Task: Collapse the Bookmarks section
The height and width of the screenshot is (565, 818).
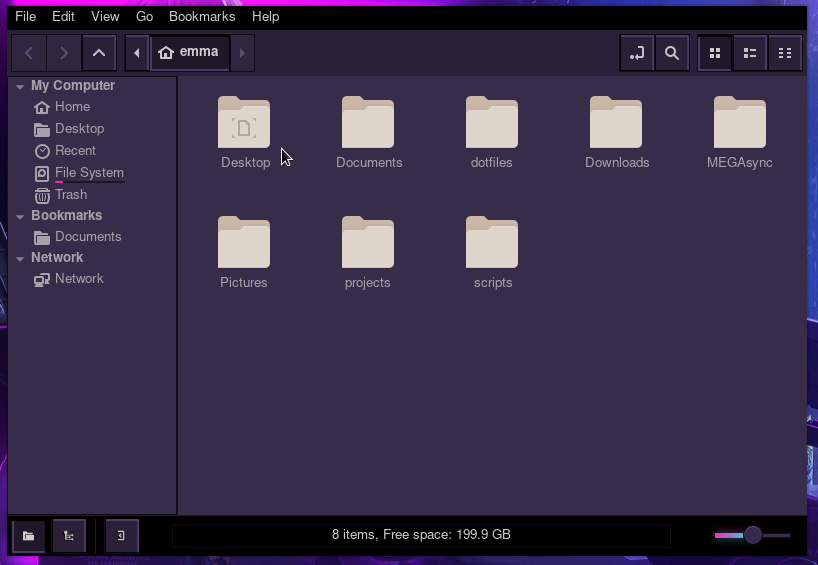Action: pos(20,216)
